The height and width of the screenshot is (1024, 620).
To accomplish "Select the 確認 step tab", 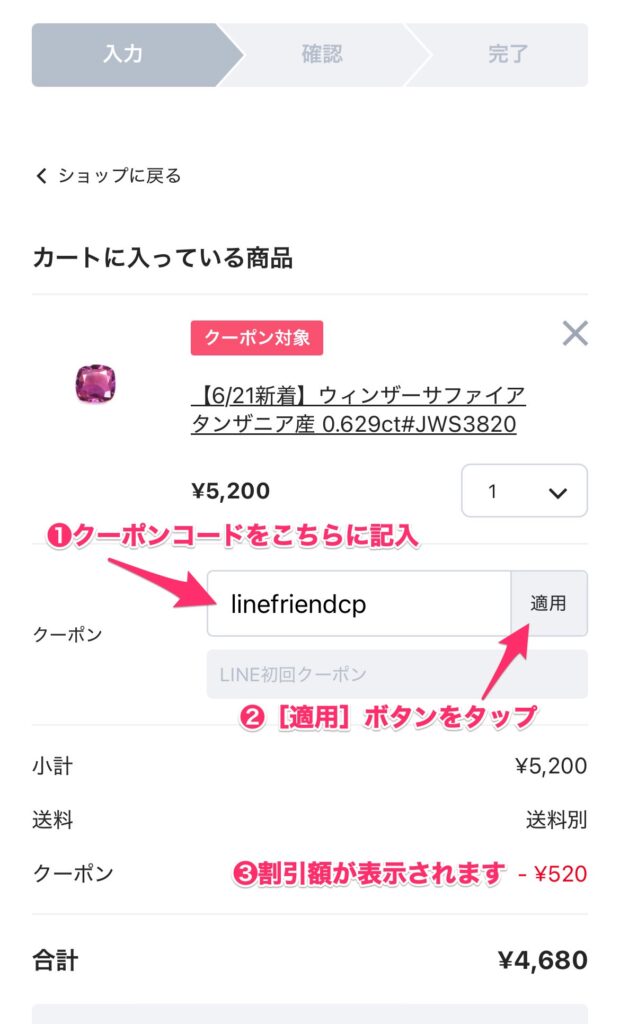I will click(321, 54).
